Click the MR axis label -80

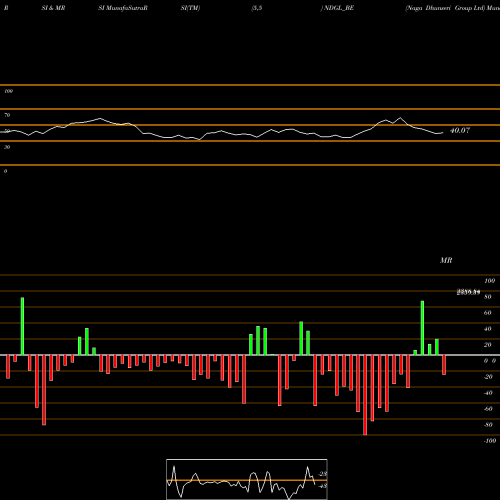(488, 425)
